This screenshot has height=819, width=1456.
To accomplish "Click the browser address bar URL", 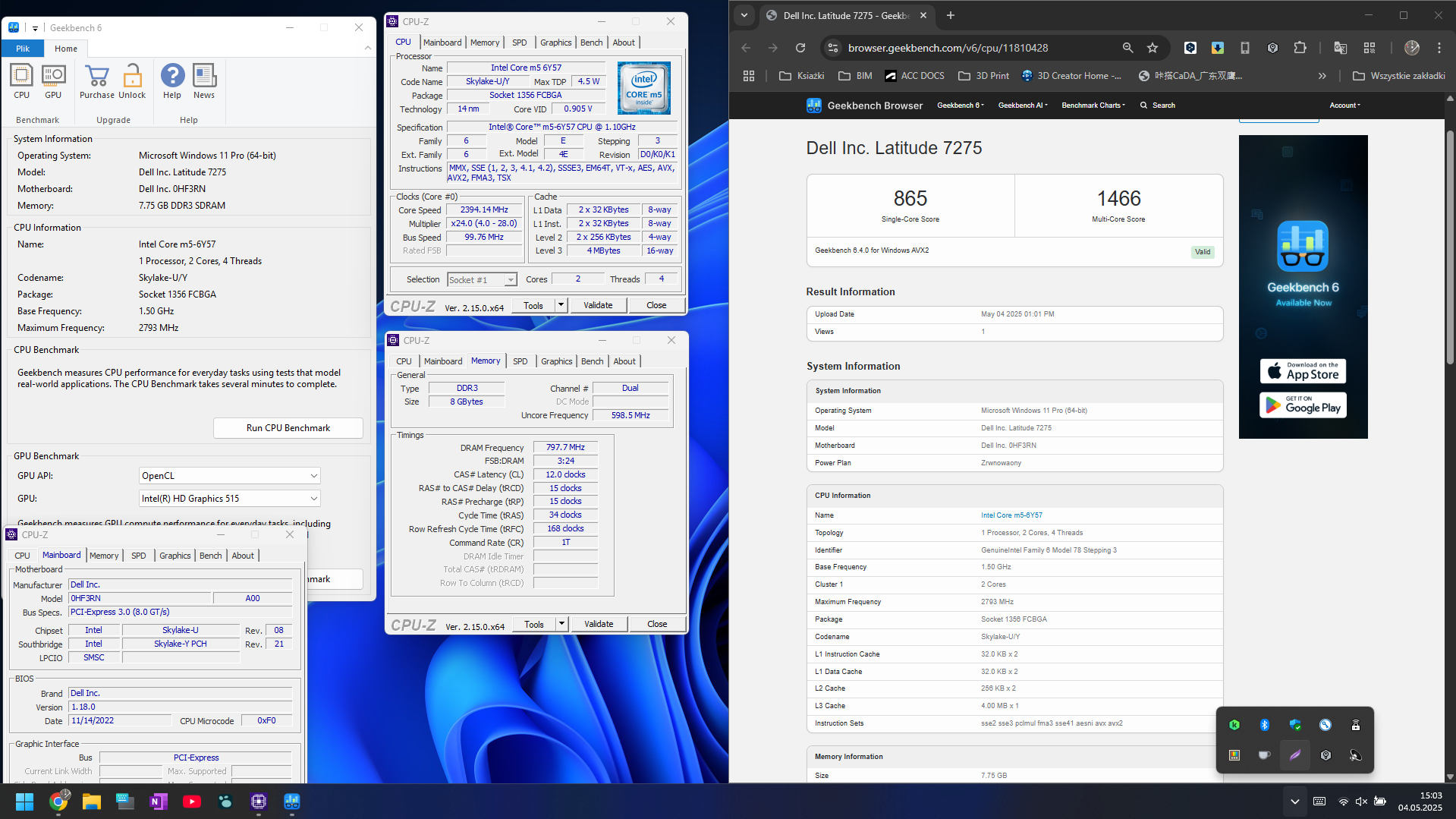I will coord(948,48).
